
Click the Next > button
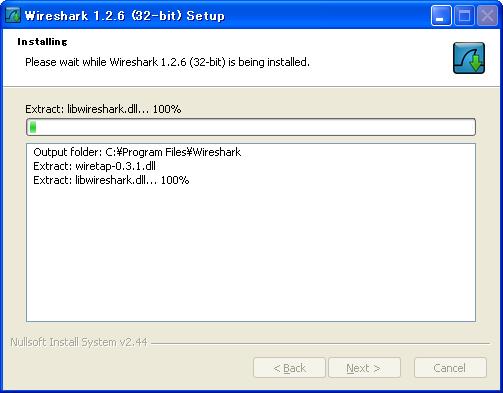[x=364, y=368]
